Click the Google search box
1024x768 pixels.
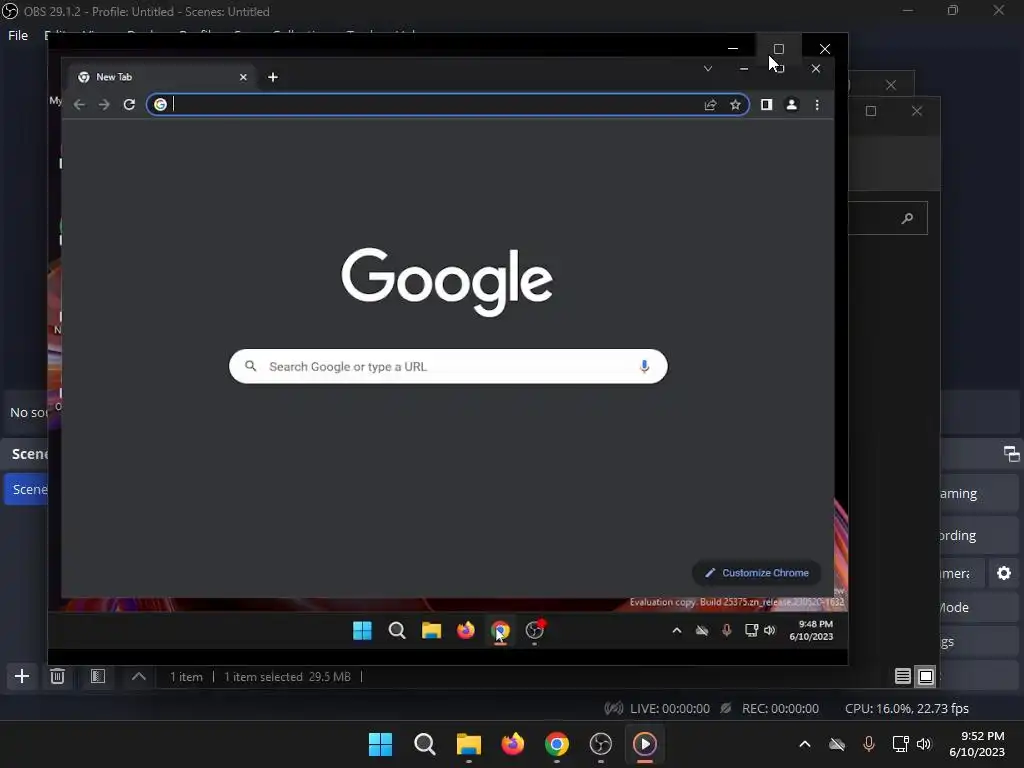click(x=448, y=366)
